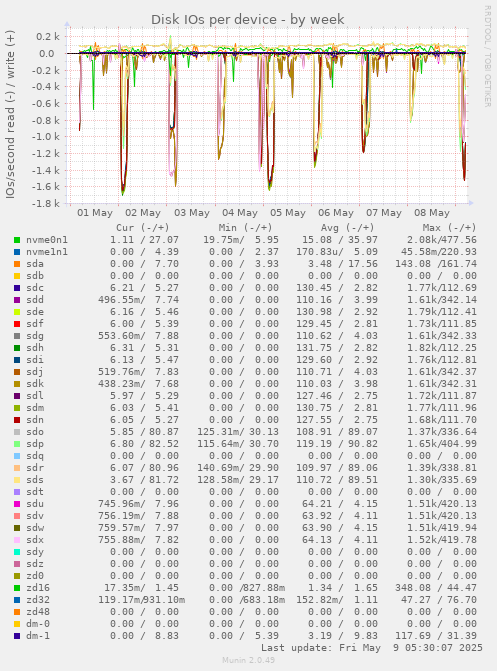Click the zd32 legend entry name
Viewport: 497px width, 671px height.
[38, 600]
